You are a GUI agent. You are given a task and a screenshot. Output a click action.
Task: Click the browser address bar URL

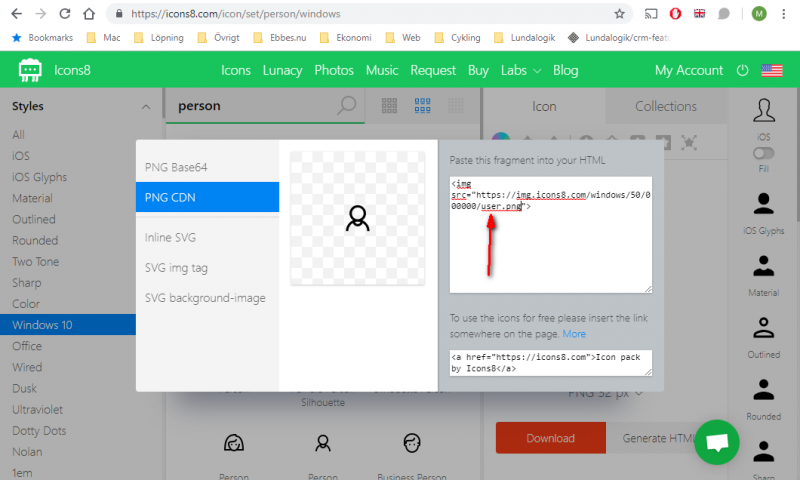pyautogui.click(x=235, y=14)
